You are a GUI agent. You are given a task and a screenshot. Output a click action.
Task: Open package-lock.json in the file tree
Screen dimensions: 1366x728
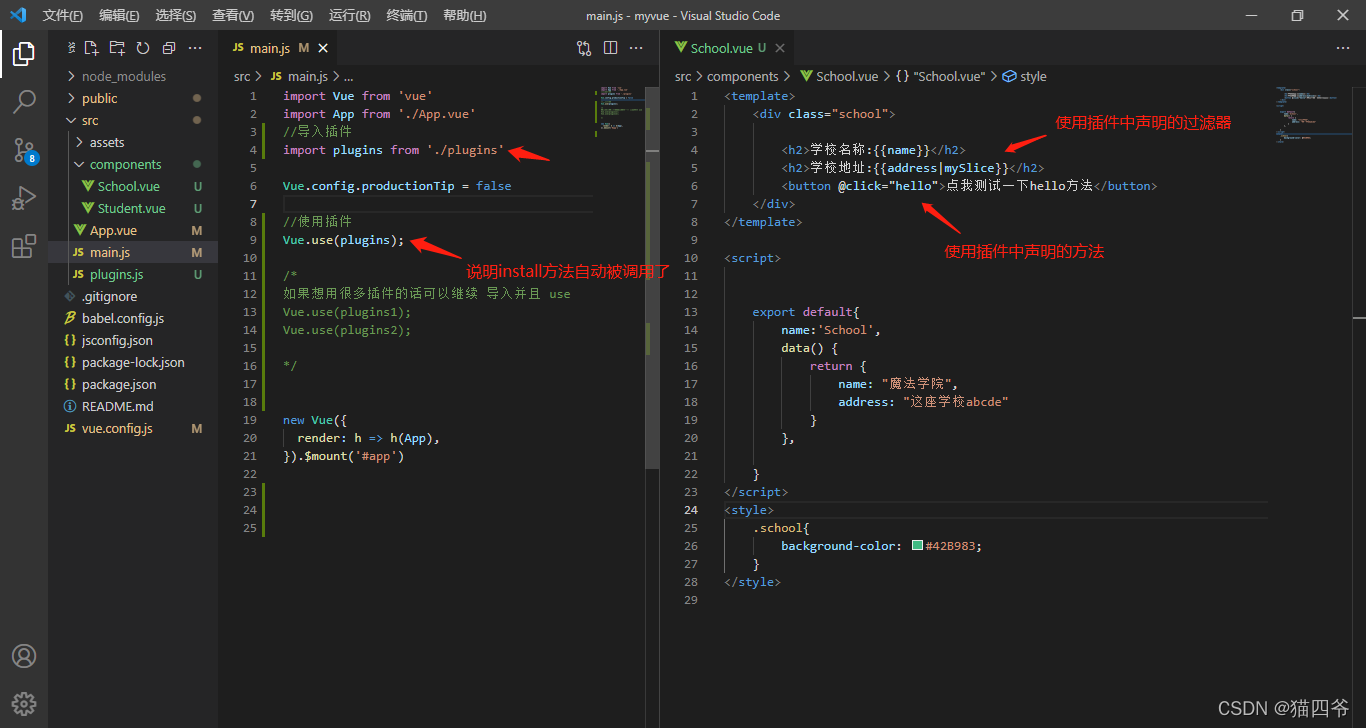(133, 362)
